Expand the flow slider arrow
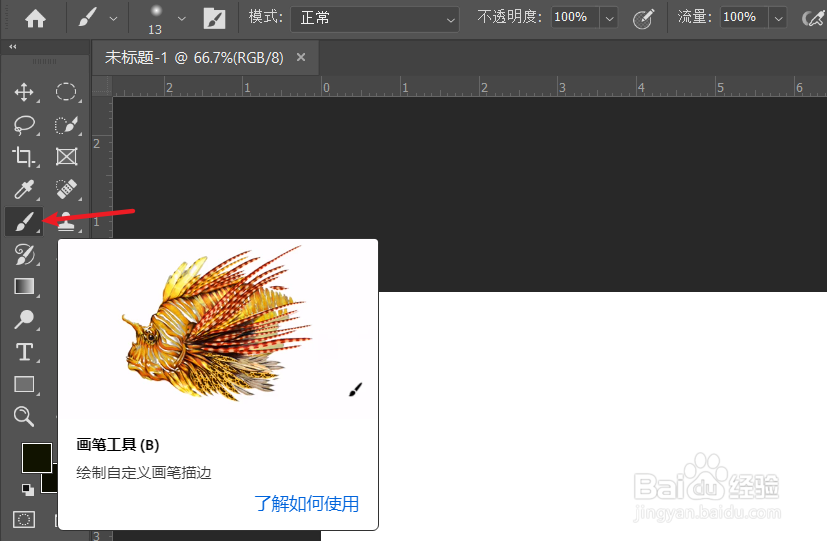This screenshot has height=541, width=827. tap(778, 18)
